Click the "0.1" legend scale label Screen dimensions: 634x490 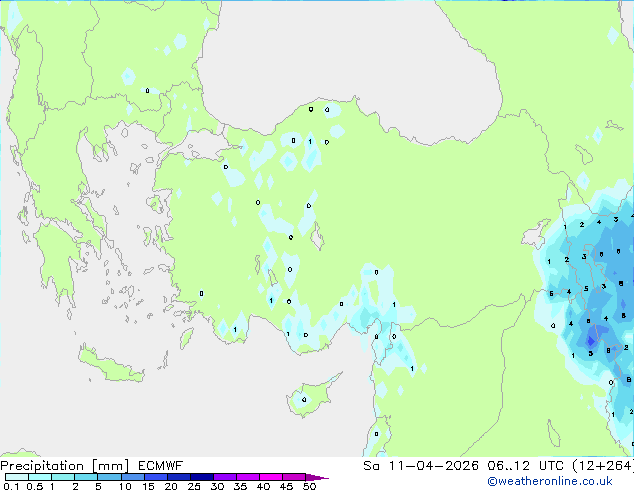(11, 486)
